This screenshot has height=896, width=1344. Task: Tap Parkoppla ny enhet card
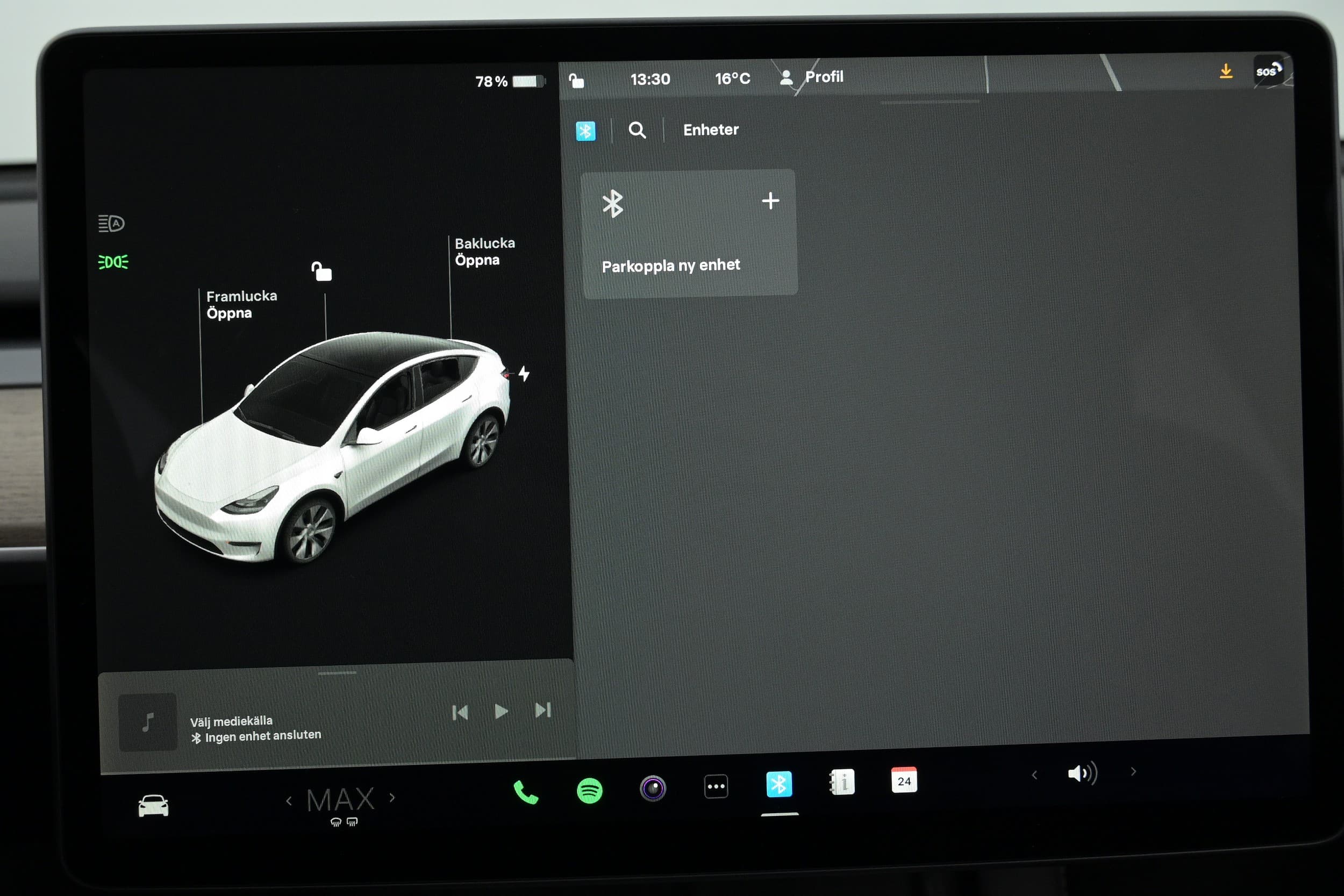click(x=689, y=233)
